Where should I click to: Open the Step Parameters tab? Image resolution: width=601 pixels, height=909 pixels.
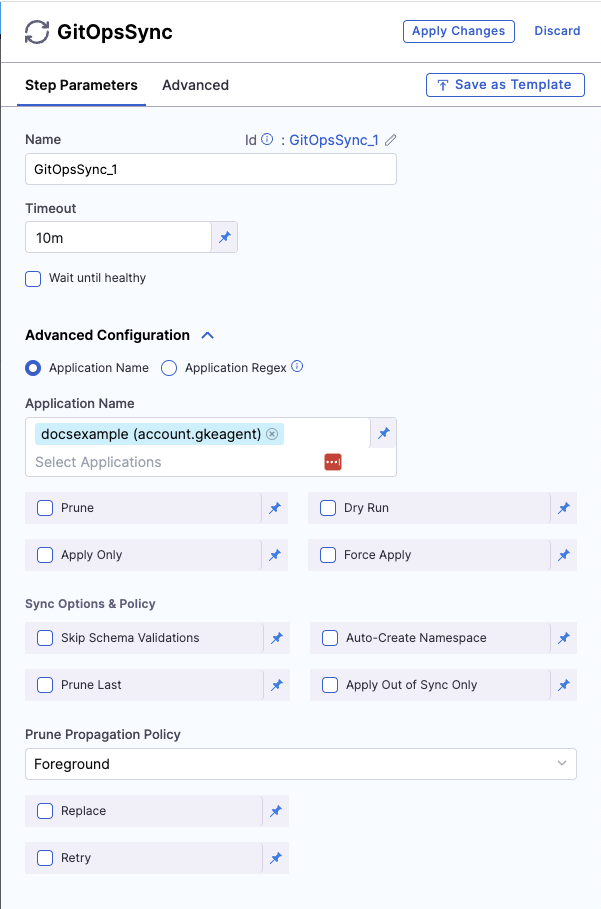pyautogui.click(x=81, y=85)
